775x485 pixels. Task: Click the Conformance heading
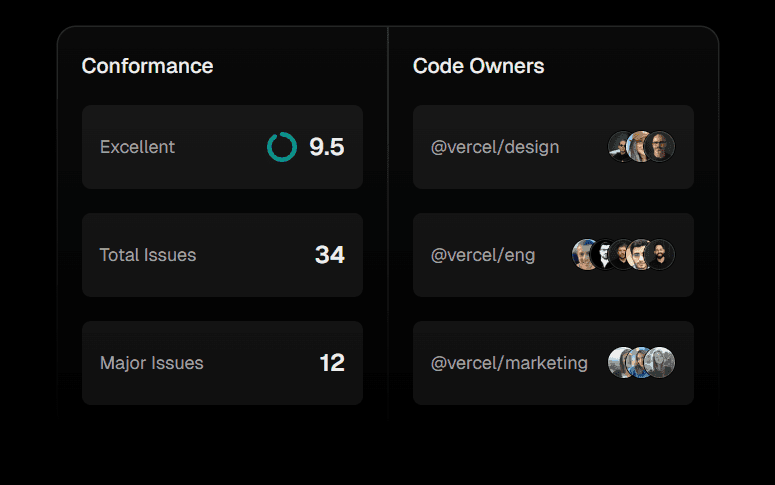point(147,66)
